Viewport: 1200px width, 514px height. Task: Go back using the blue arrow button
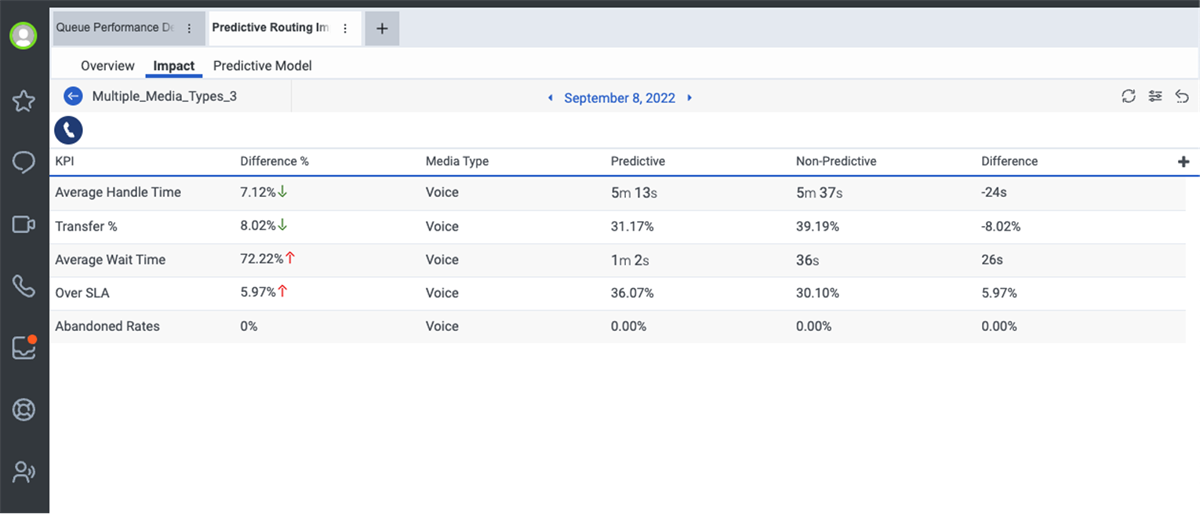[72, 96]
